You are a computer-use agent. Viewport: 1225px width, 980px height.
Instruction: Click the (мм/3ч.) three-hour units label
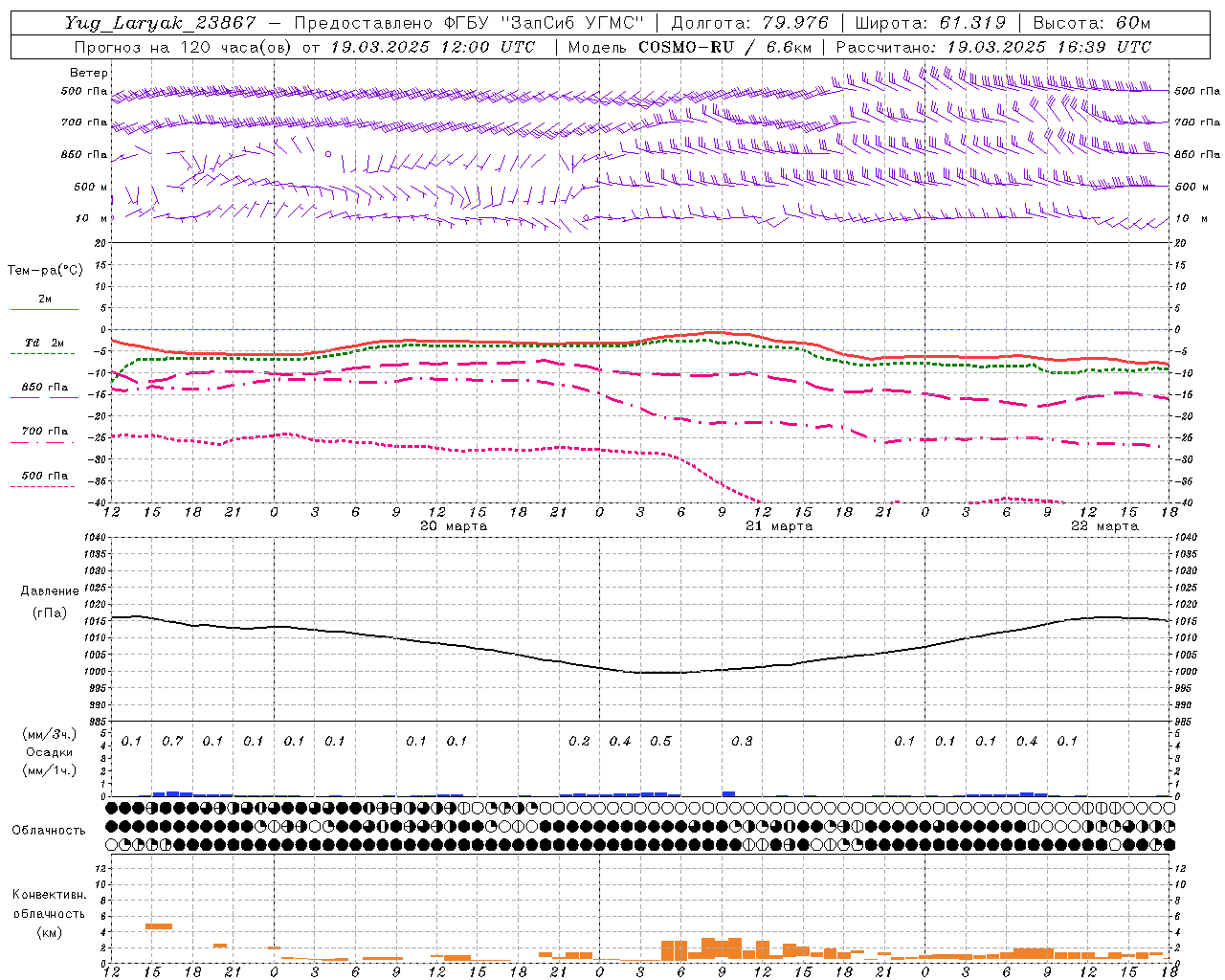point(50,734)
